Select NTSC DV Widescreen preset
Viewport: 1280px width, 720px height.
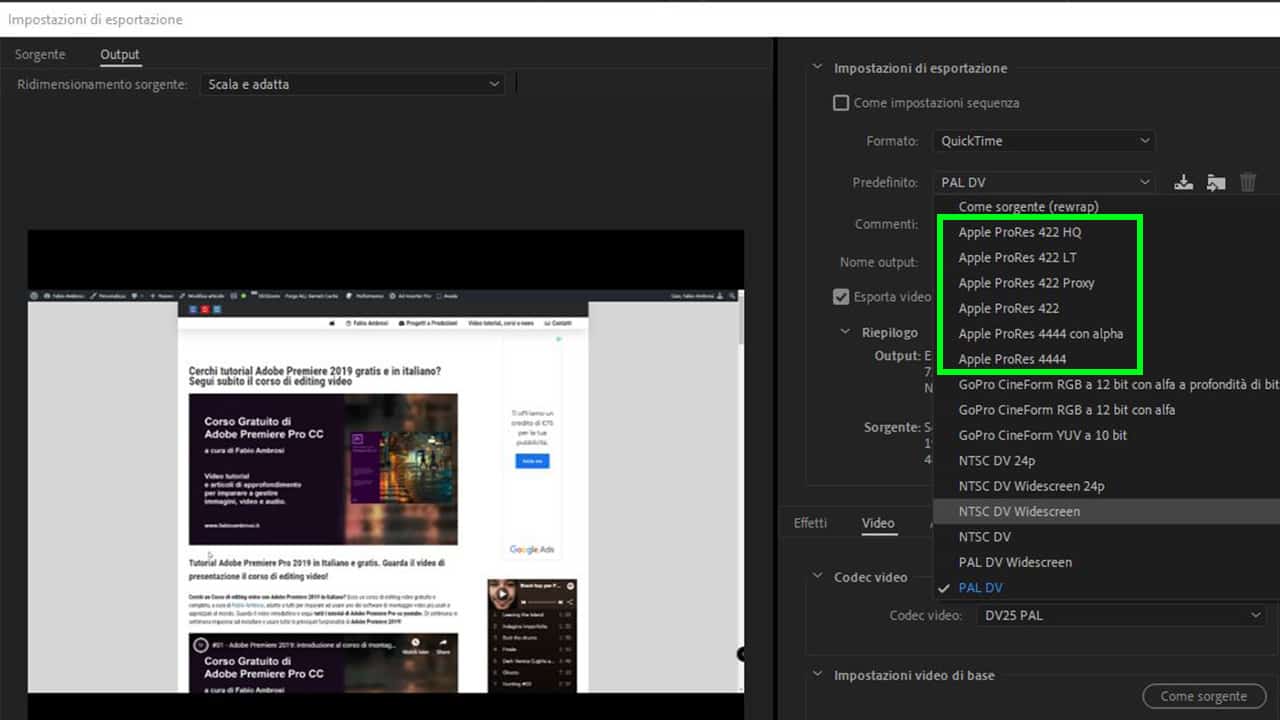1019,511
